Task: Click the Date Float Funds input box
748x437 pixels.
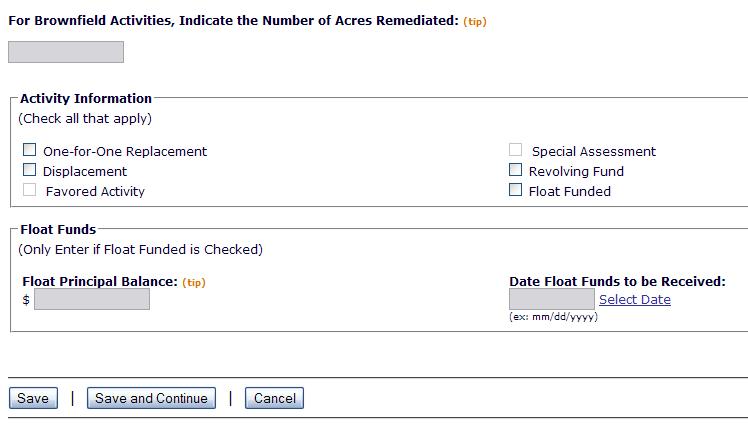Action: tap(552, 299)
